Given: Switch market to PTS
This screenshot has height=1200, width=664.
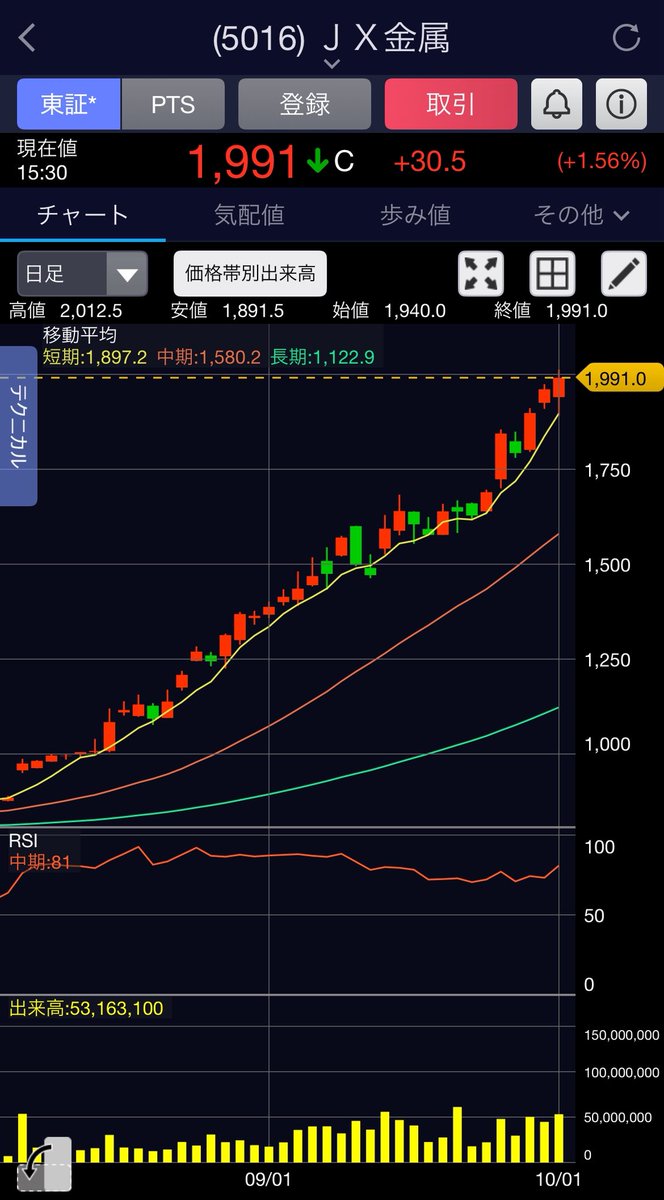Looking at the screenshot, I should pos(172,104).
